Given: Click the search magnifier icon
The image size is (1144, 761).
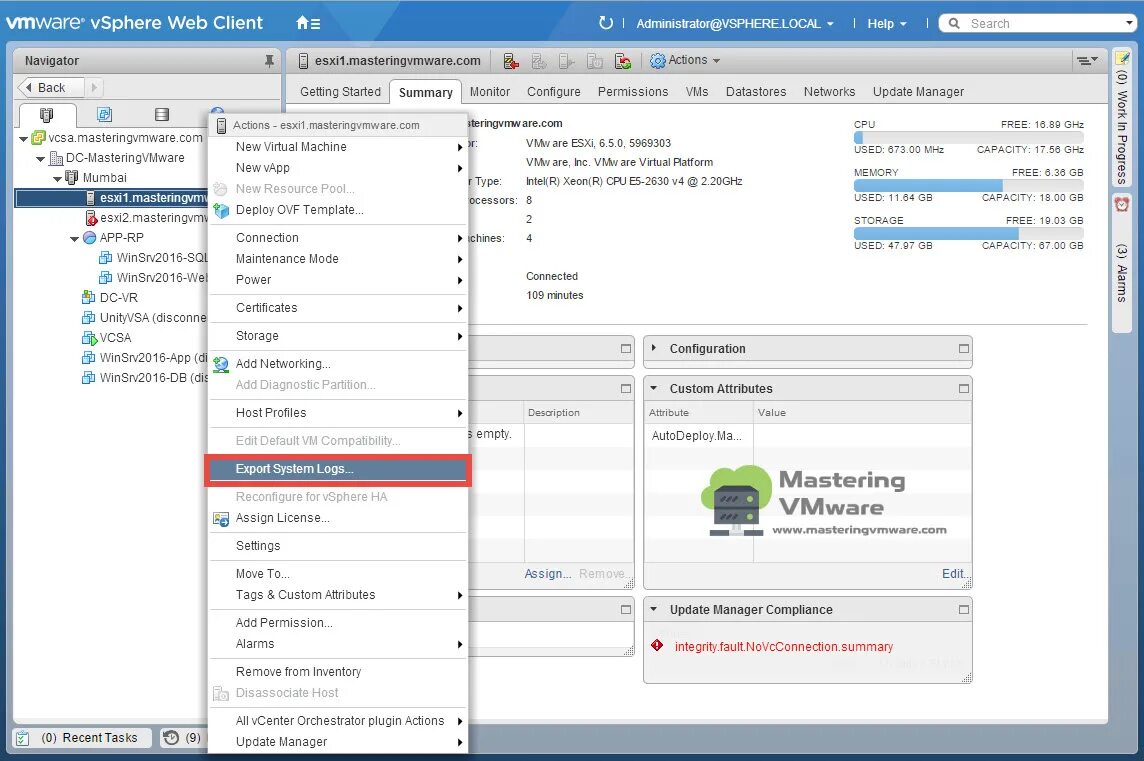Looking at the screenshot, I should pyautogui.click(x=954, y=23).
